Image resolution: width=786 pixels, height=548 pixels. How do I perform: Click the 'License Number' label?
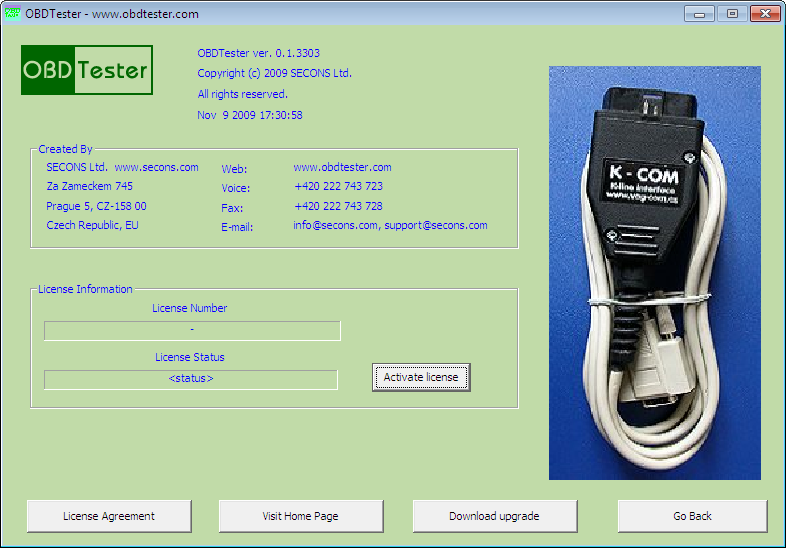coord(189,308)
